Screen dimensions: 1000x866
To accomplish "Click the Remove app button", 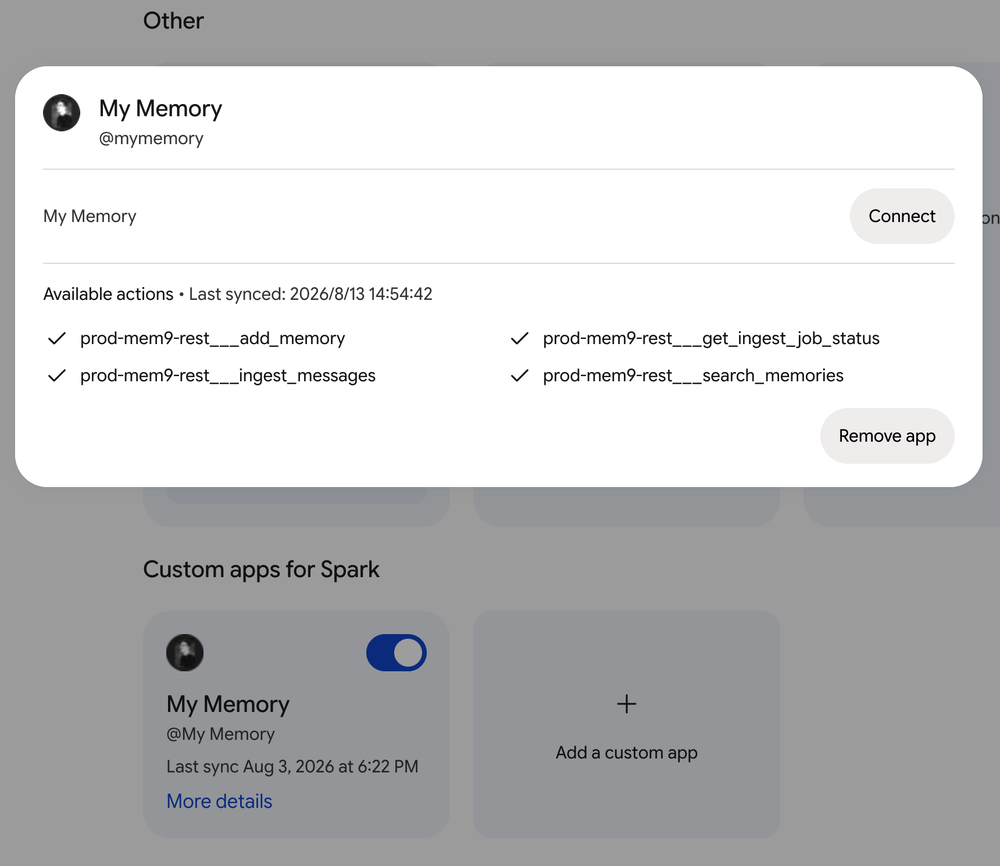I will click(887, 436).
